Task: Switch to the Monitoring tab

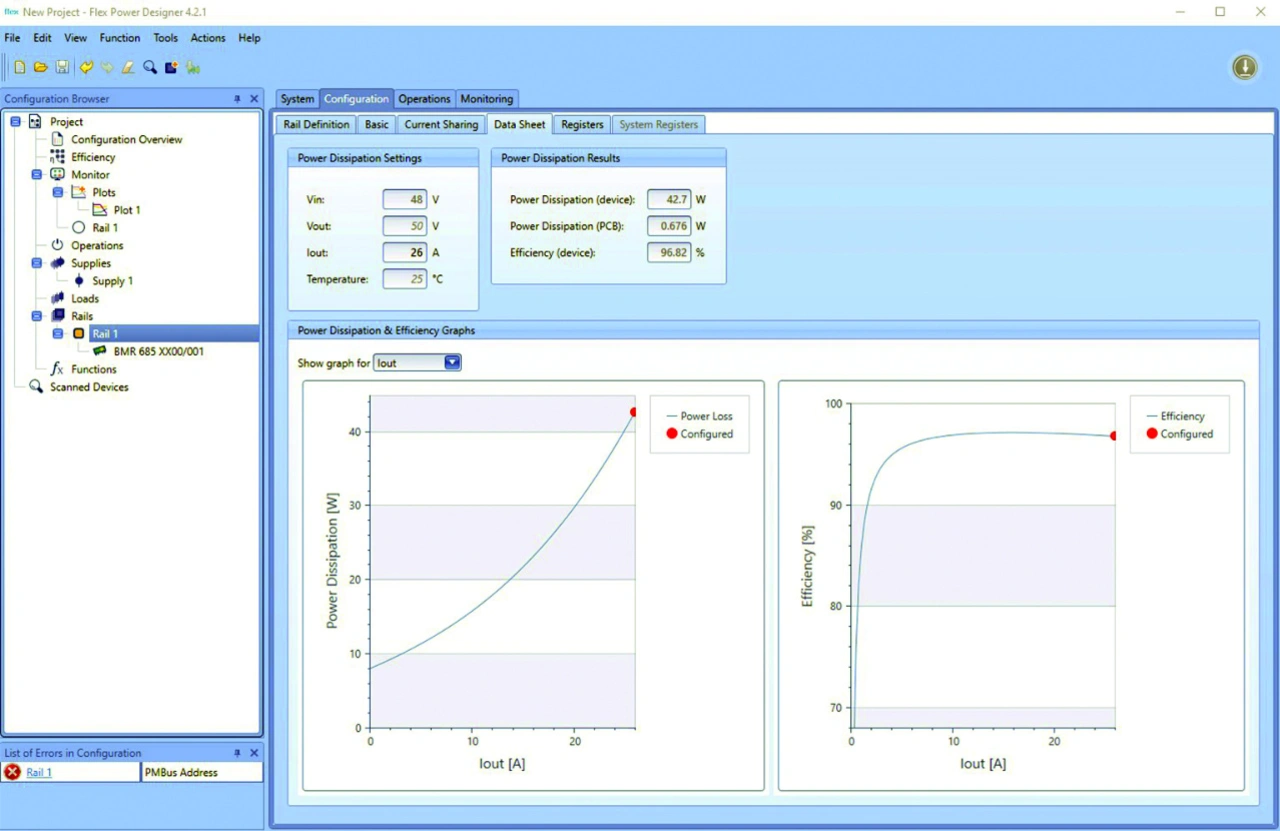Action: click(486, 99)
